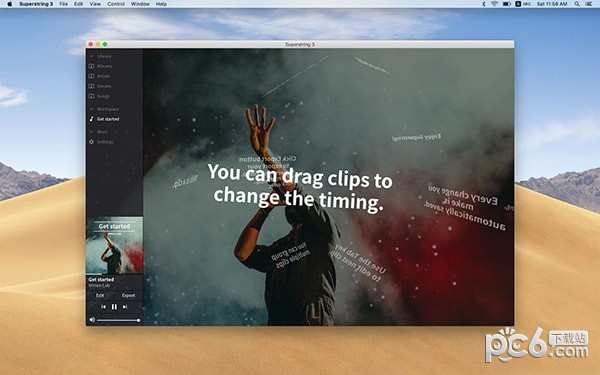Open Spotlight search icon
600x375 pixels.
click(577, 4)
